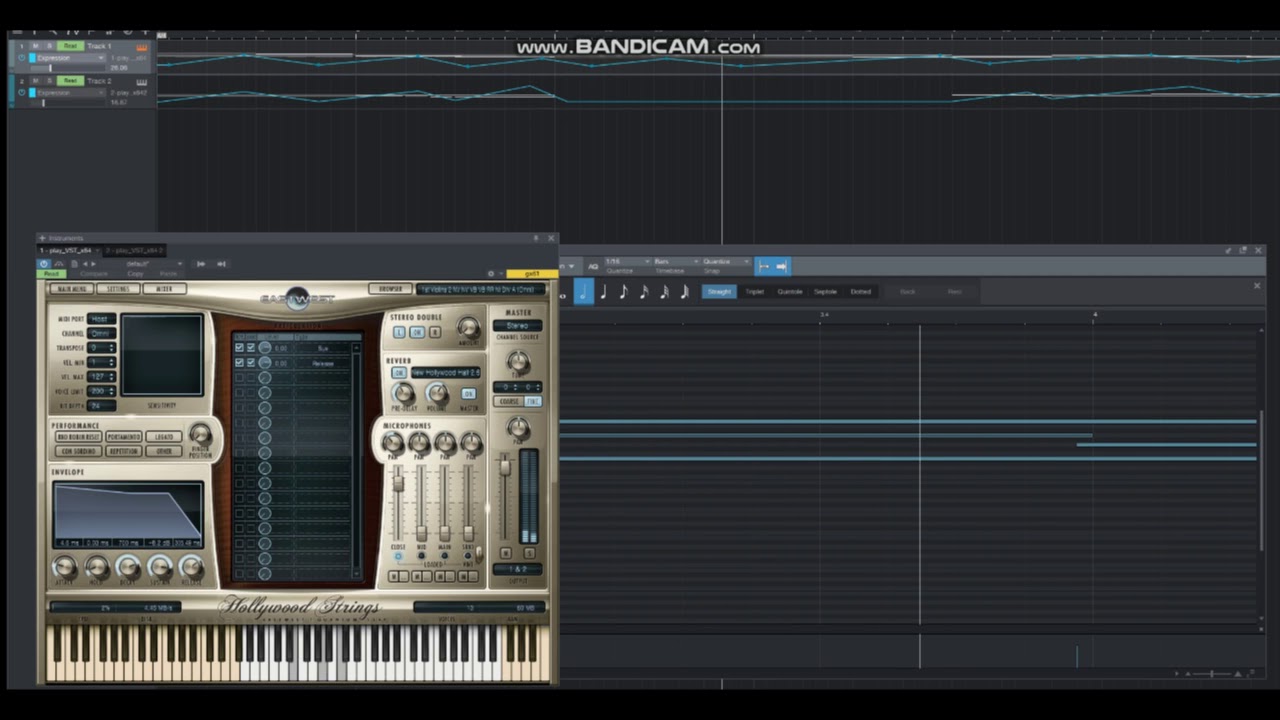Screen dimensions: 1280x720
Task: Select sixty-fourth note length
Action: (x=685, y=292)
